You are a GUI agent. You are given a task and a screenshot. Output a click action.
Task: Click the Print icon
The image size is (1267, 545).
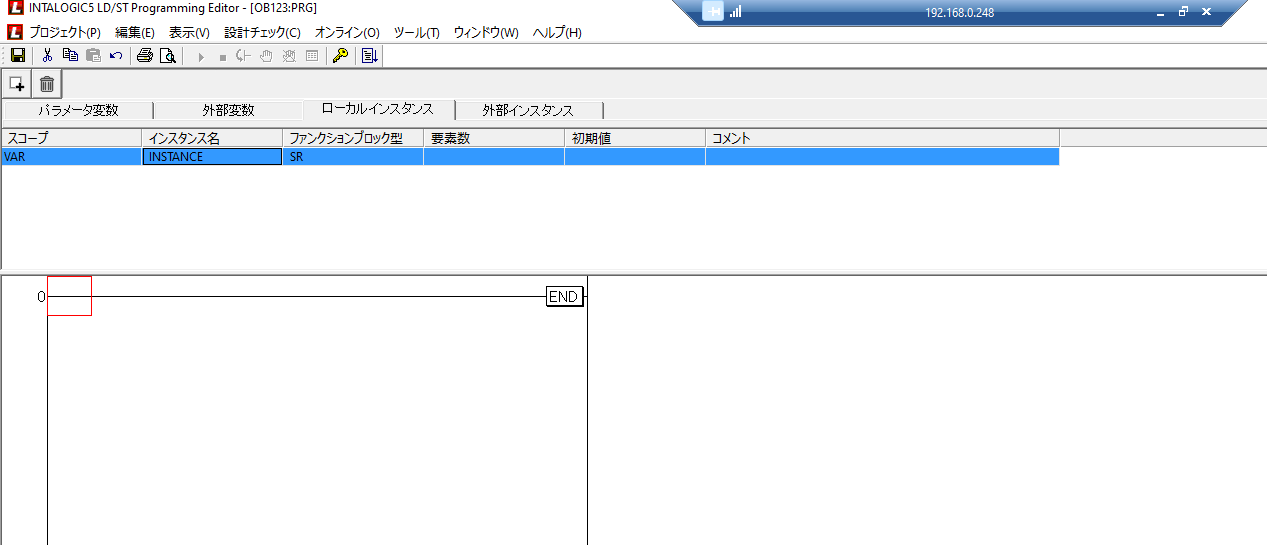pos(145,56)
